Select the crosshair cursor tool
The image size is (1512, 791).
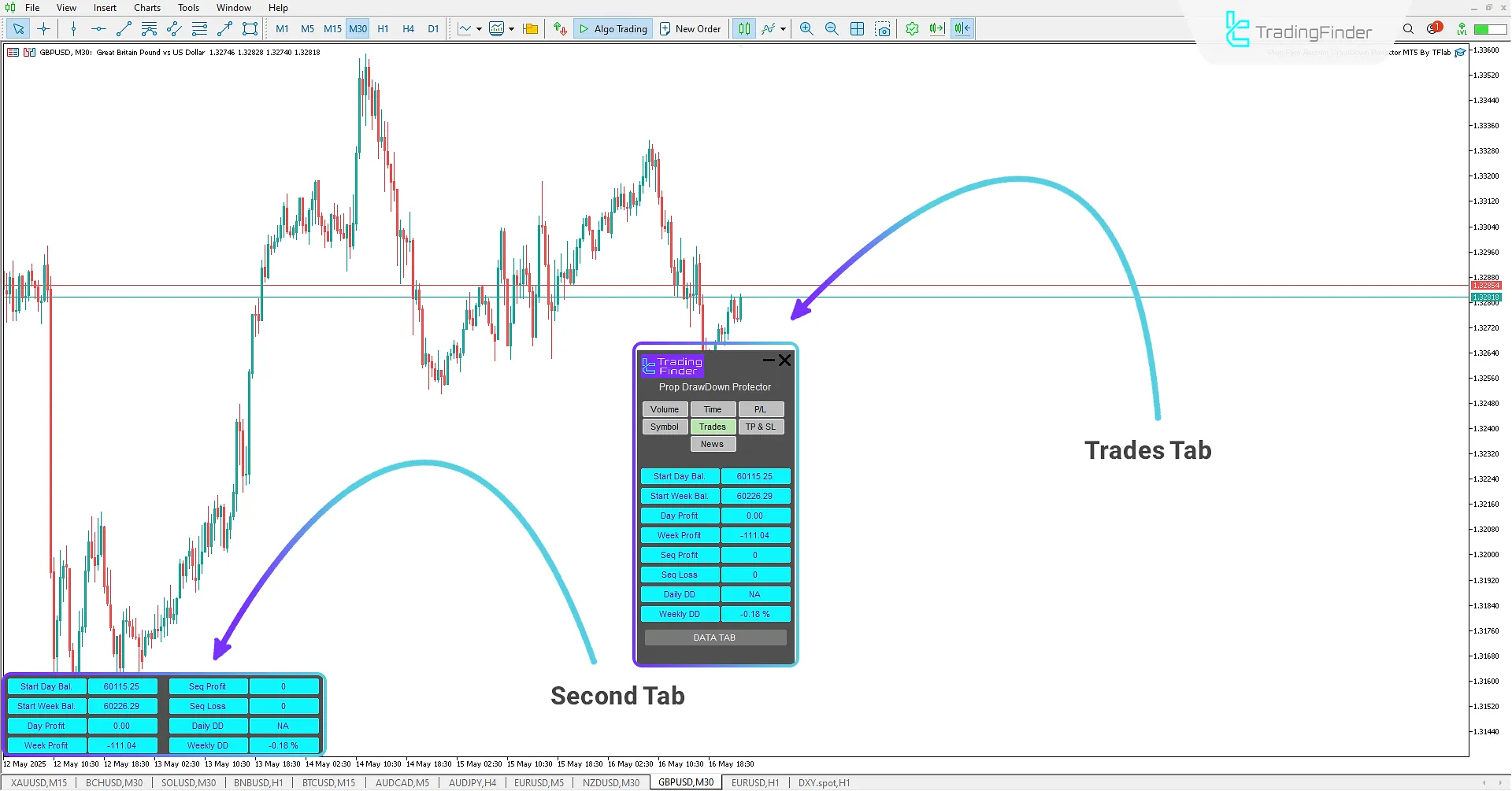point(44,29)
